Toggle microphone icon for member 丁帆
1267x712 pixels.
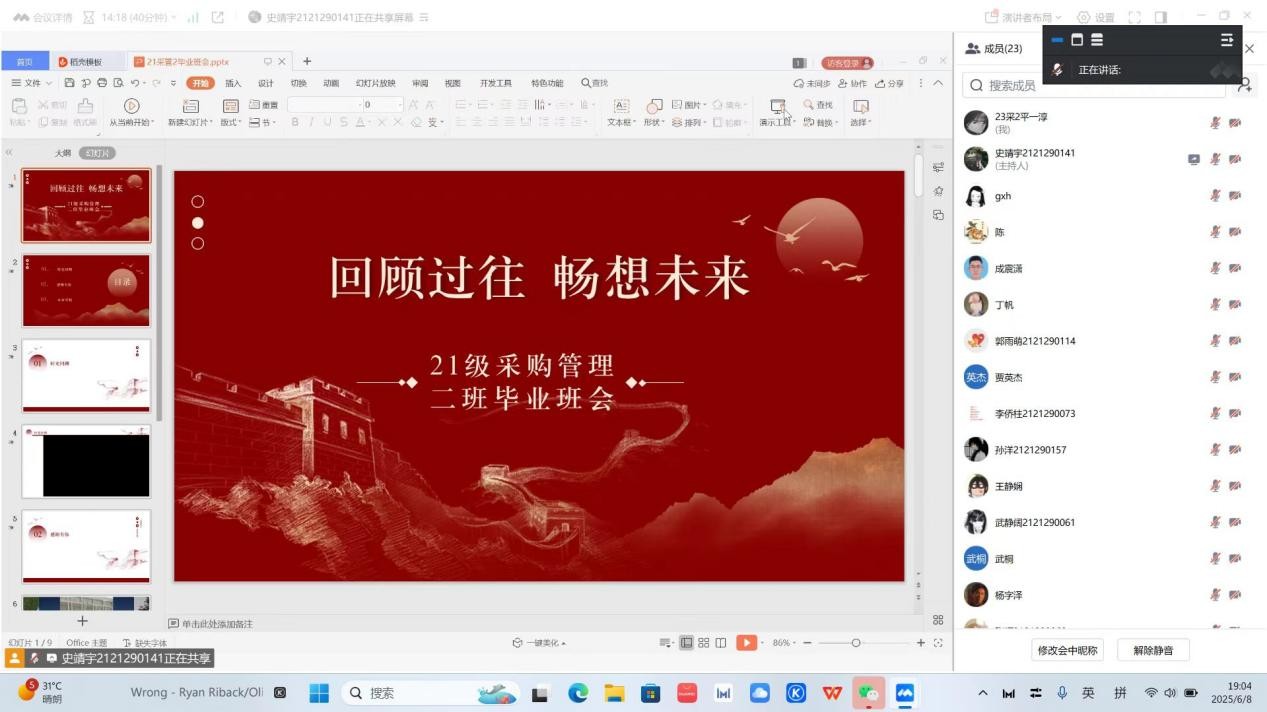point(1215,305)
